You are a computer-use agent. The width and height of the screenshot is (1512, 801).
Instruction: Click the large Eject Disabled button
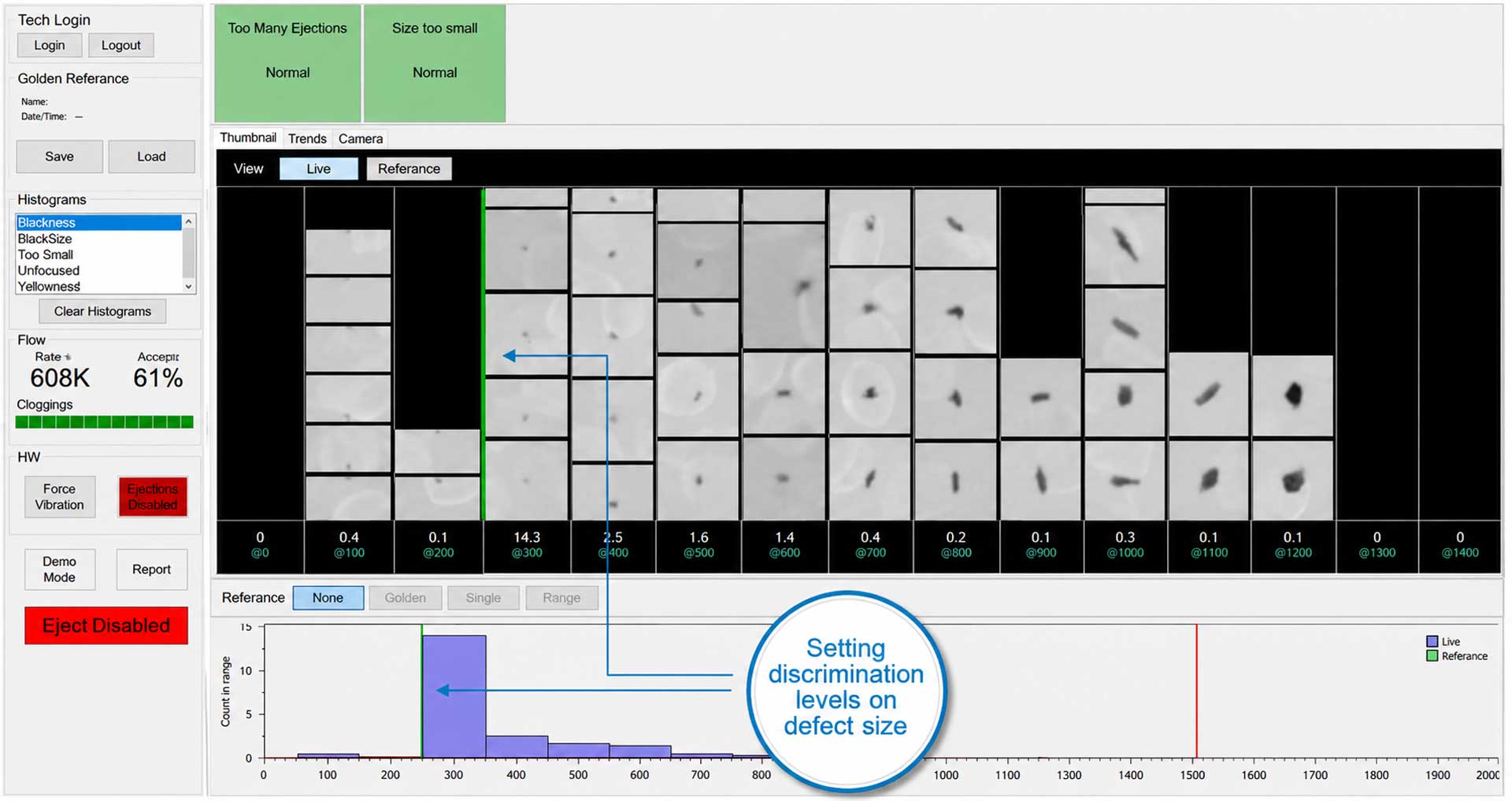coord(106,625)
